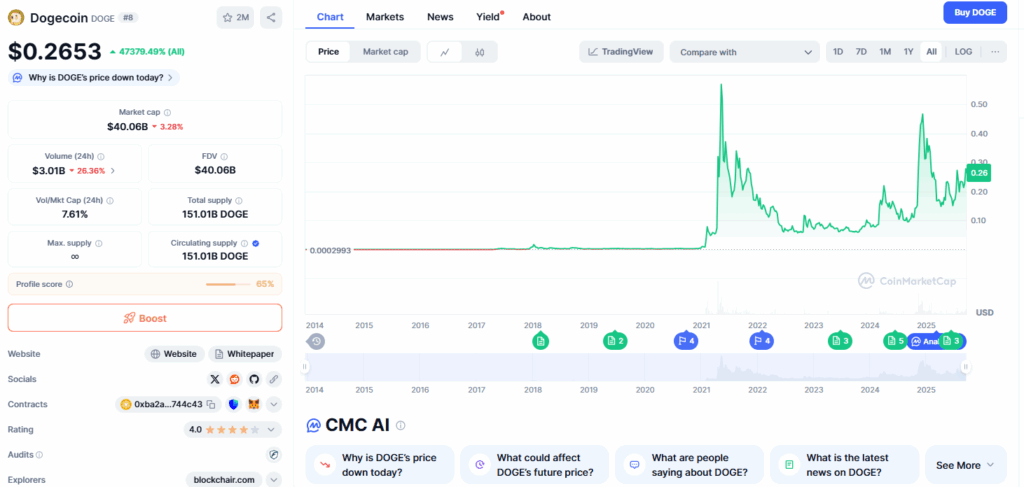This screenshot has height=487, width=1024.
Task: Set chart range to 1M
Action: (885, 52)
